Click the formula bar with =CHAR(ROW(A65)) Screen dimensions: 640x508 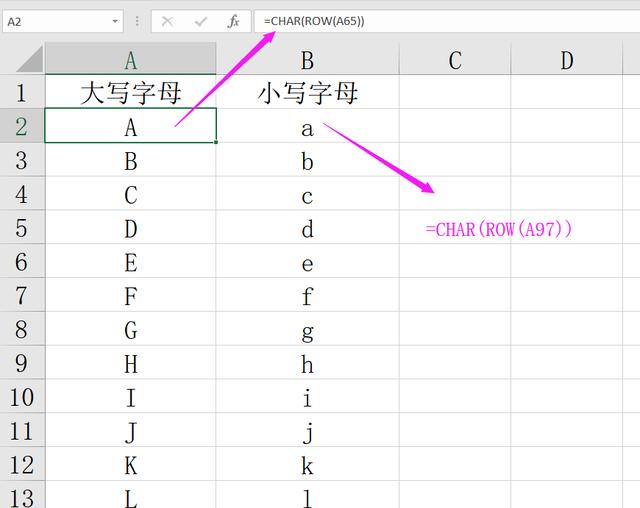(447, 21)
